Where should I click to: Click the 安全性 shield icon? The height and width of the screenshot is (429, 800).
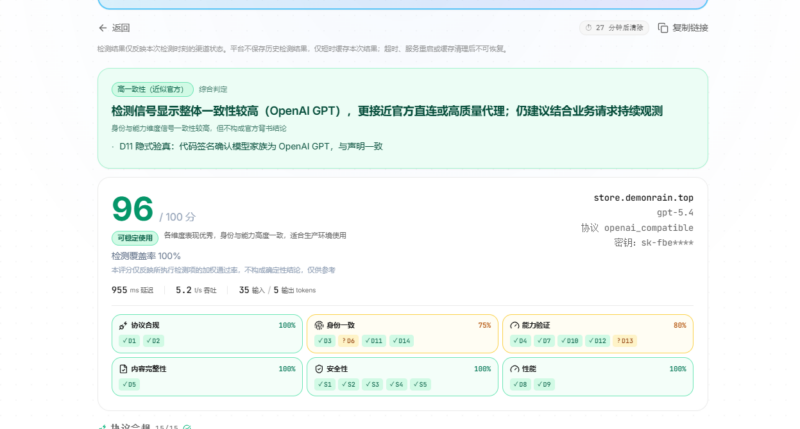(x=319, y=369)
